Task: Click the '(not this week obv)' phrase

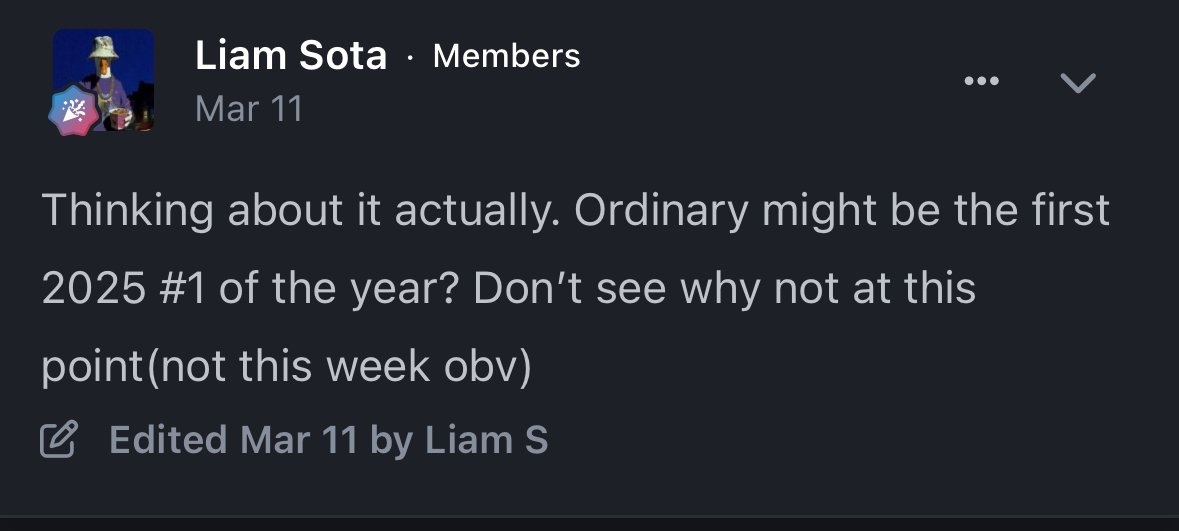Action: point(339,366)
